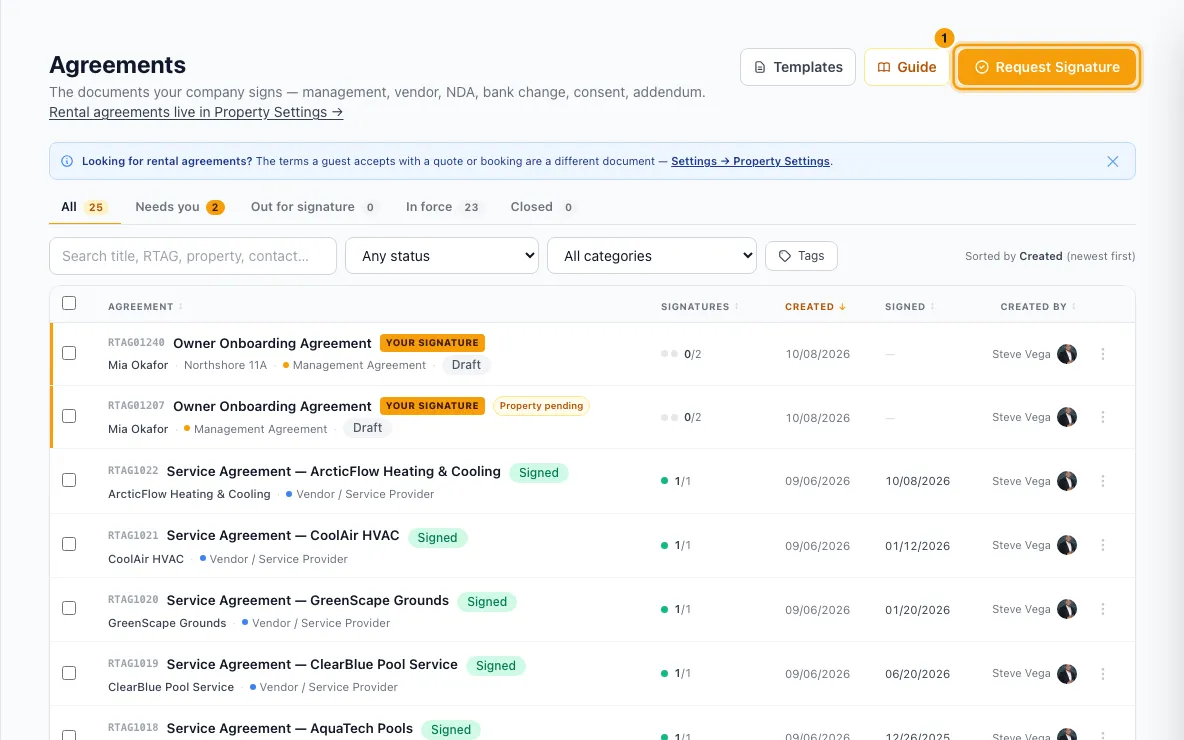Click Steve Vega avatar in RTAG01207 row

pos(1067,417)
